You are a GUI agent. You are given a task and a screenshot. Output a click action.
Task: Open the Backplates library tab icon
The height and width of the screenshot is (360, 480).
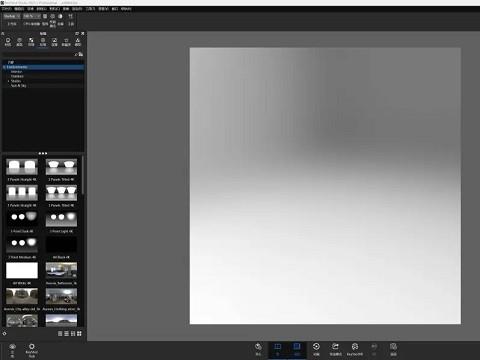pyautogui.click(x=54, y=41)
